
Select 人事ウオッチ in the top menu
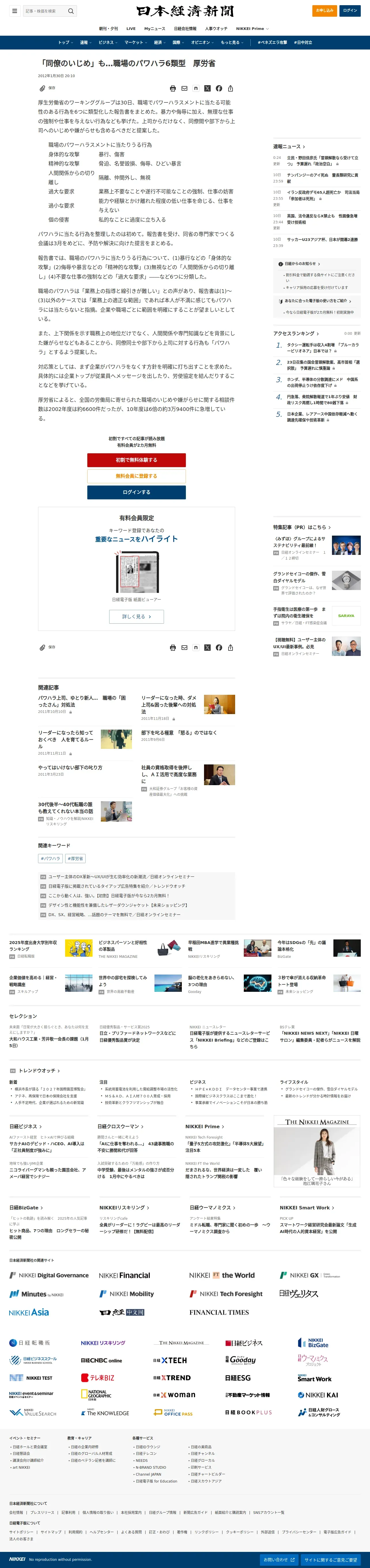click(216, 28)
